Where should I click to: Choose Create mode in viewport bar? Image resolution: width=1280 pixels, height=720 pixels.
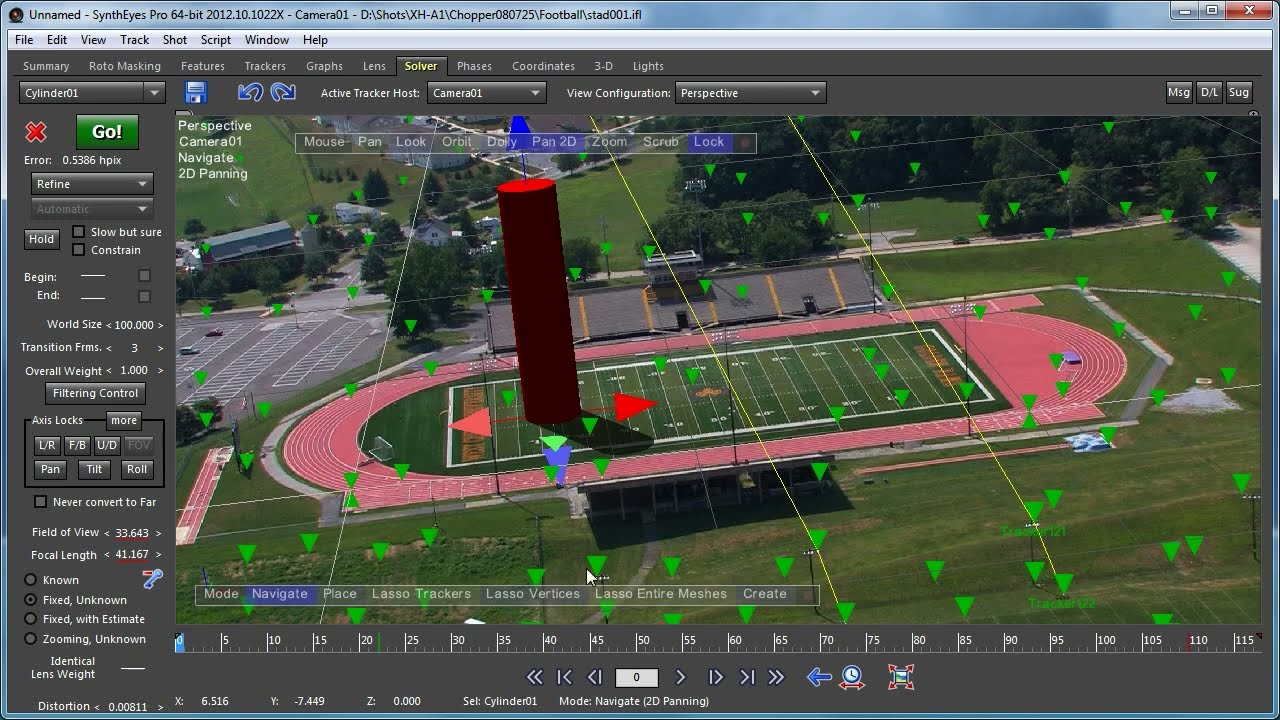point(765,594)
